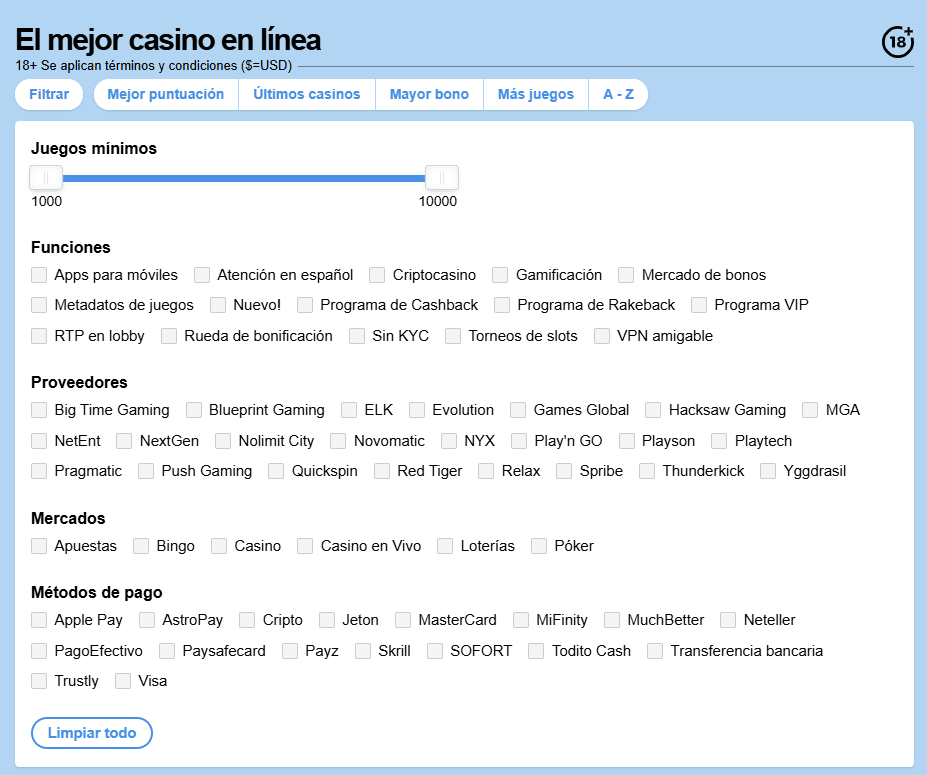Select Transferencia bancaria payment option
Screen dimensions: 927x775
click(x=655, y=650)
